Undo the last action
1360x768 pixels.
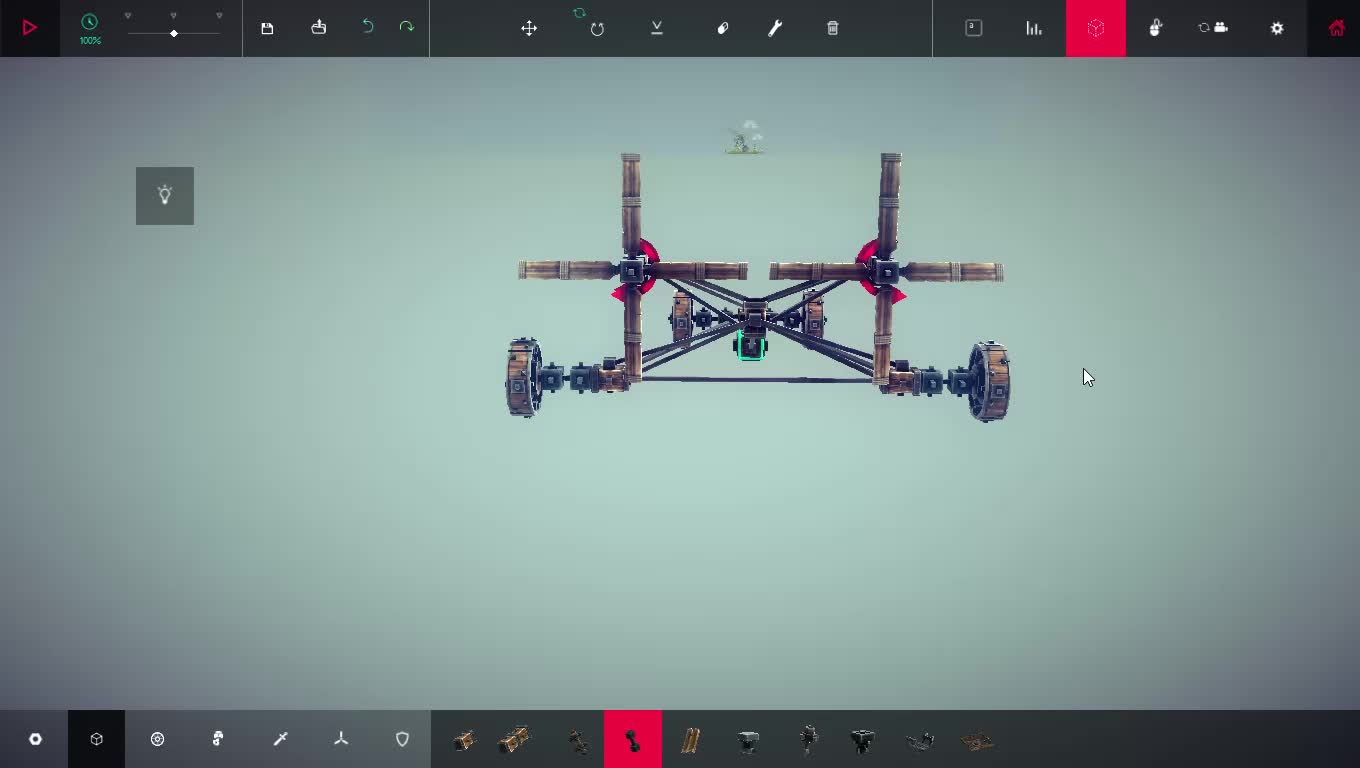click(367, 27)
